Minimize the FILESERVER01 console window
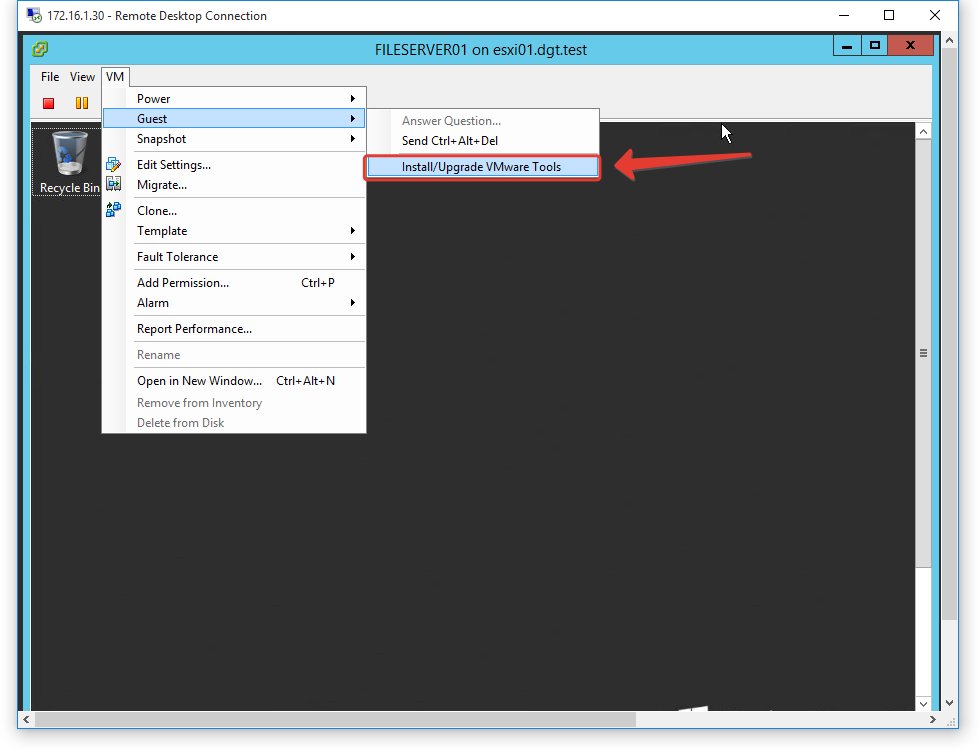This screenshot has width=980, height=751. 848,46
